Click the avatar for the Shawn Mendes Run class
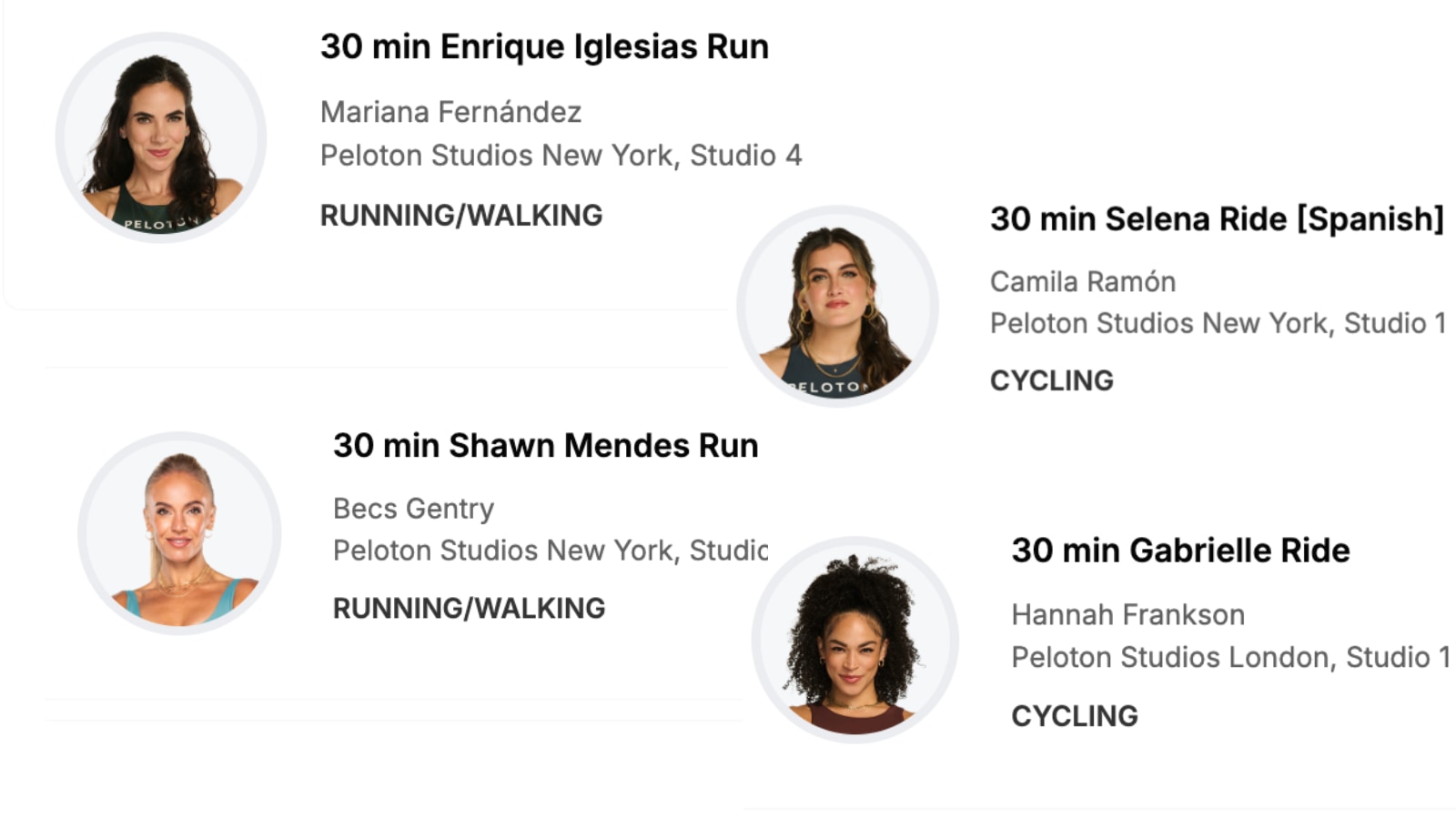The height and width of the screenshot is (819, 1456). click(179, 533)
